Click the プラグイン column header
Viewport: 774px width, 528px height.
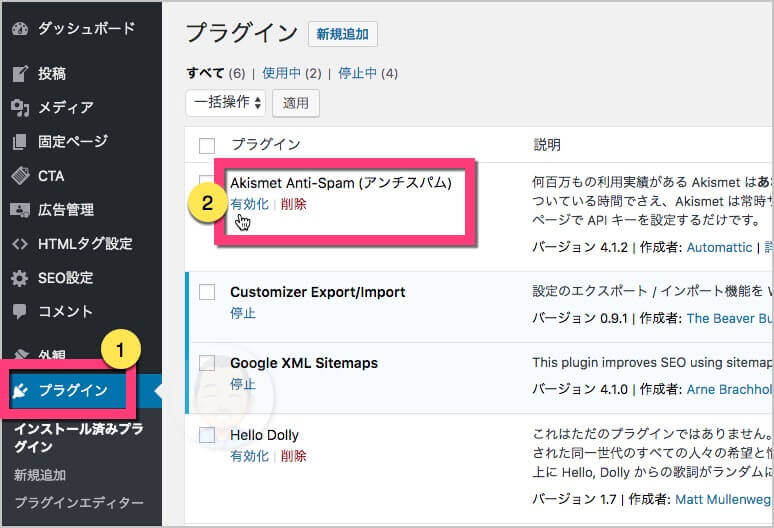click(266, 145)
